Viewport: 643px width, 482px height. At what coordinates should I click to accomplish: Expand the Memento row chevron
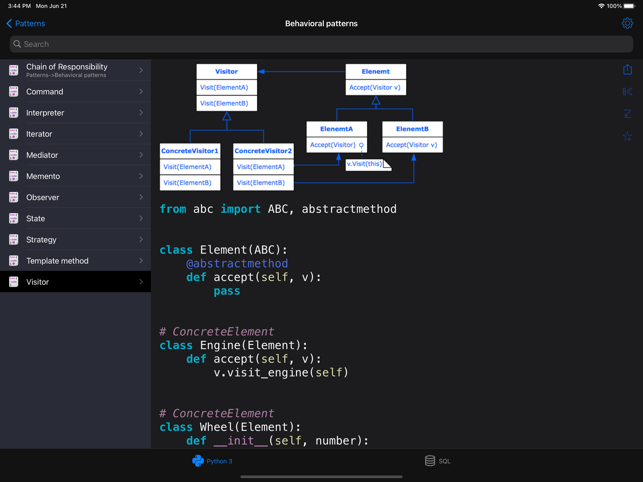pyautogui.click(x=141, y=176)
